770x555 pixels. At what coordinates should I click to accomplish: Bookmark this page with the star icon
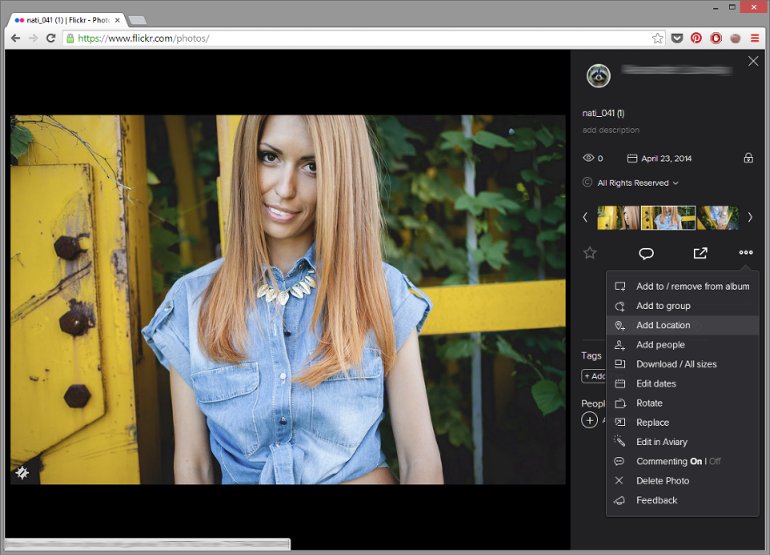pyautogui.click(x=657, y=38)
